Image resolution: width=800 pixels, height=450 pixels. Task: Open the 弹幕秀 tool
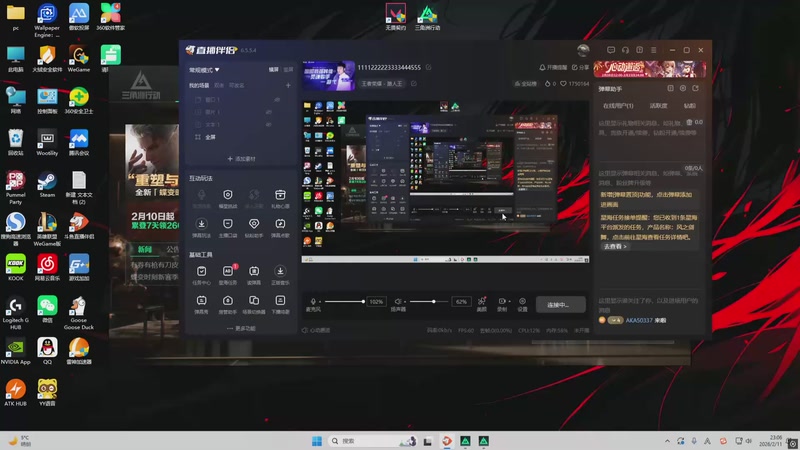tap(202, 304)
